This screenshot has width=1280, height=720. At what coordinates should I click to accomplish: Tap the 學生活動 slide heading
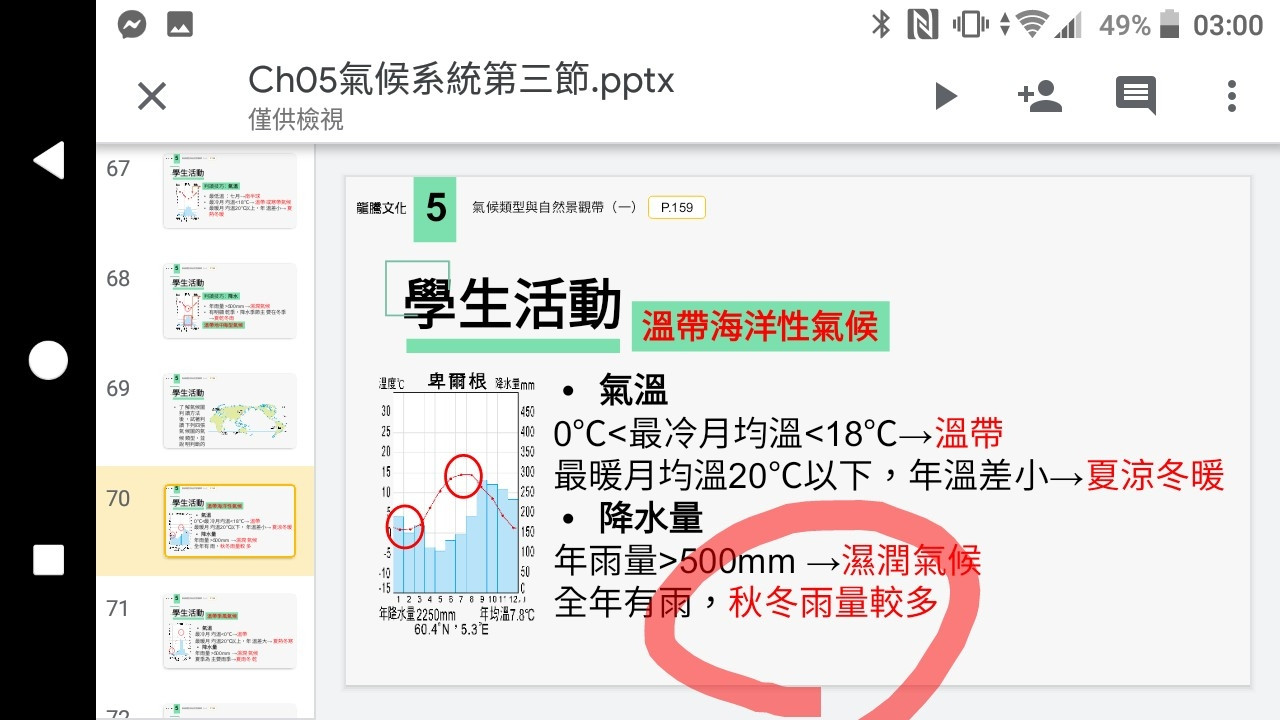[x=513, y=304]
